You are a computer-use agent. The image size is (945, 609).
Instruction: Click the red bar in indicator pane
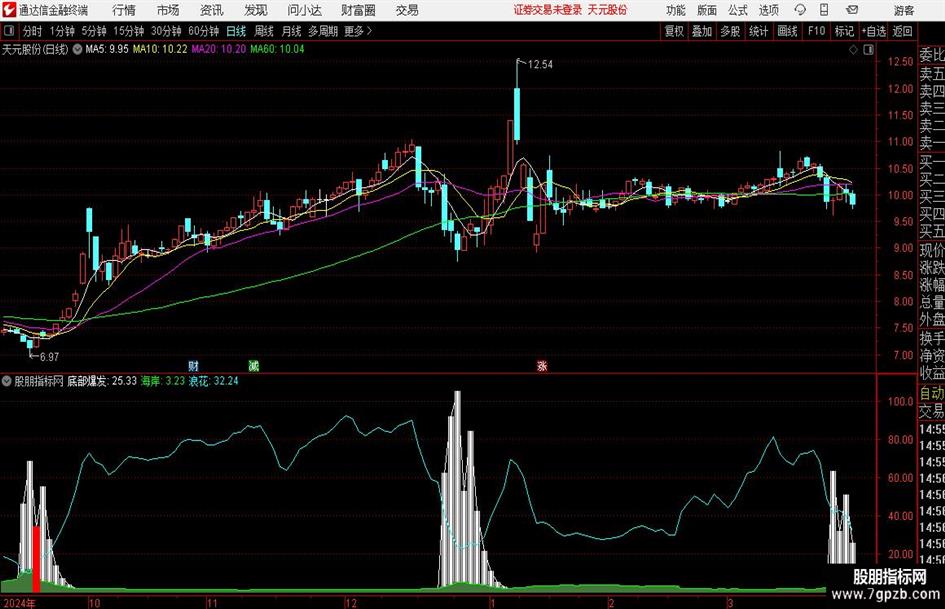[x=36, y=559]
